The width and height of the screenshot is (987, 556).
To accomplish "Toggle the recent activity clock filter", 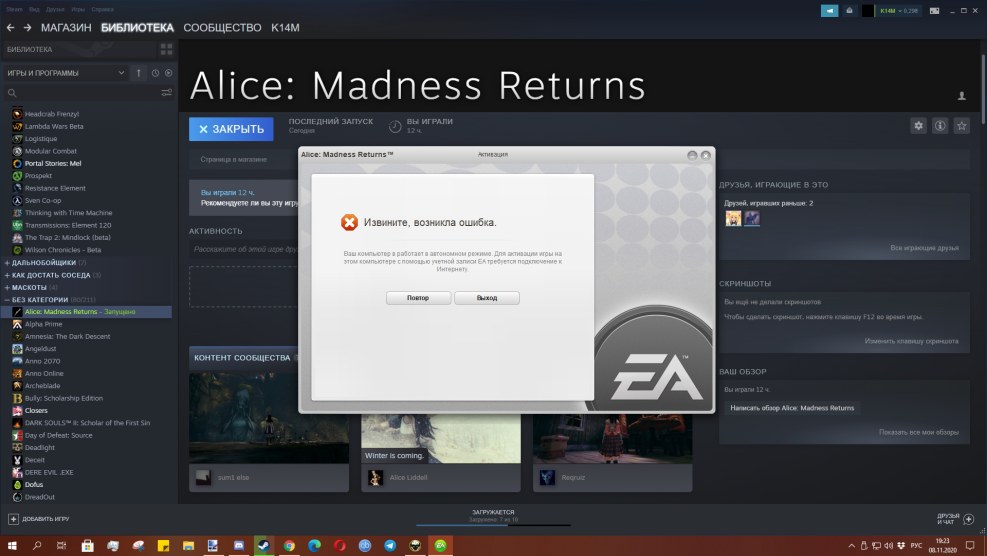I will click(x=155, y=73).
